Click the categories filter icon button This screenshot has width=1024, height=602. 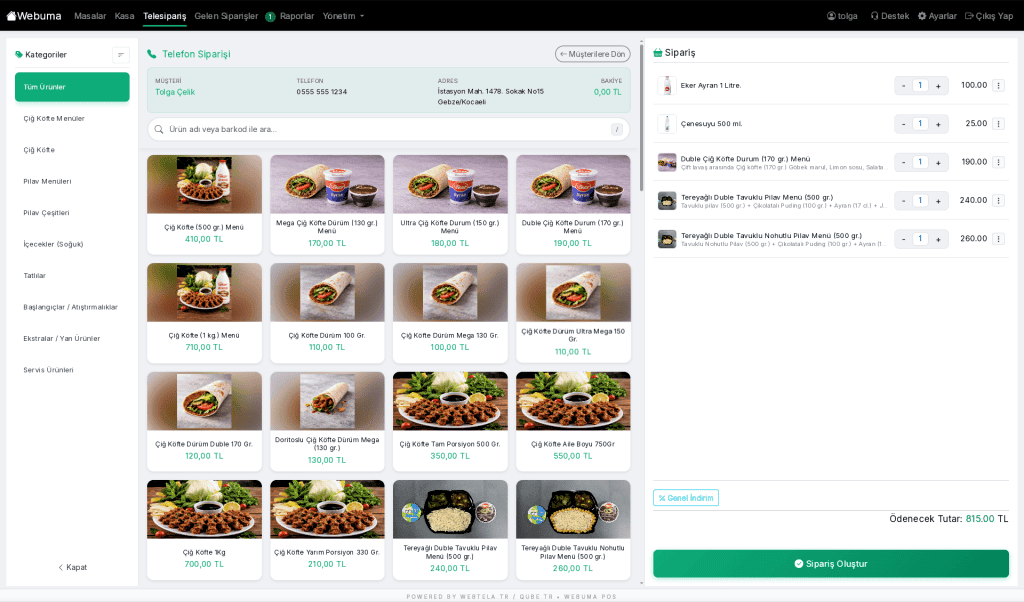[x=121, y=55]
